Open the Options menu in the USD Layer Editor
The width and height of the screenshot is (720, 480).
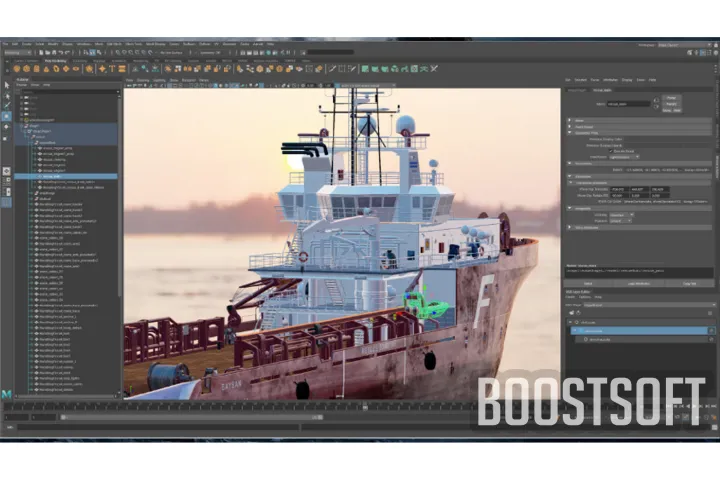(585, 297)
